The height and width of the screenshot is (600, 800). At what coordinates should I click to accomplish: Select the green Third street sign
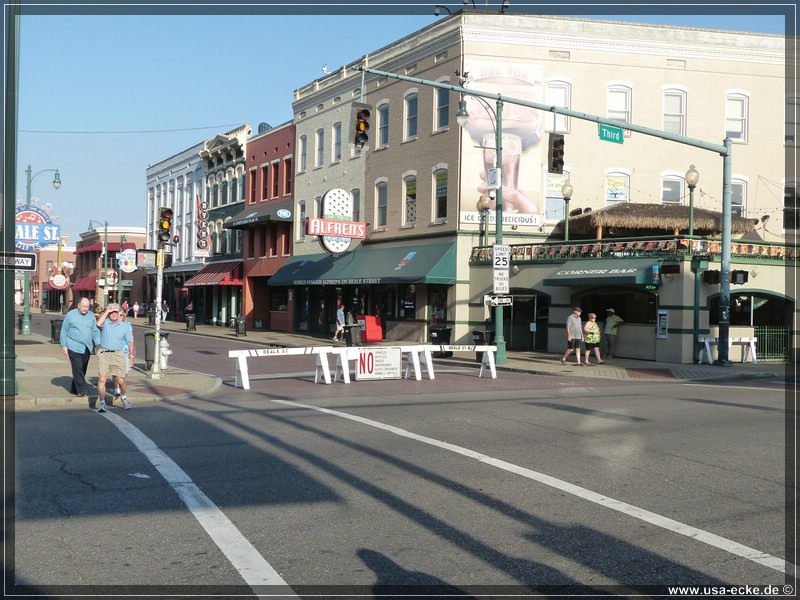(610, 134)
